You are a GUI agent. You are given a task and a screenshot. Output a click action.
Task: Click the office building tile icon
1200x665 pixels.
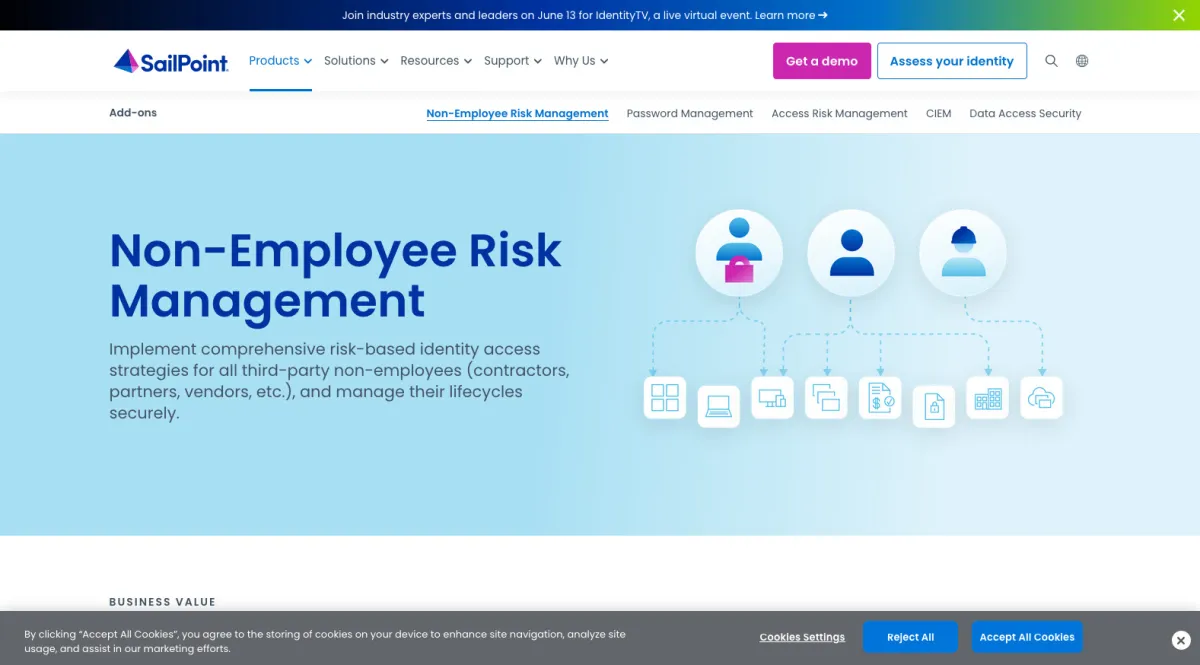tap(988, 397)
